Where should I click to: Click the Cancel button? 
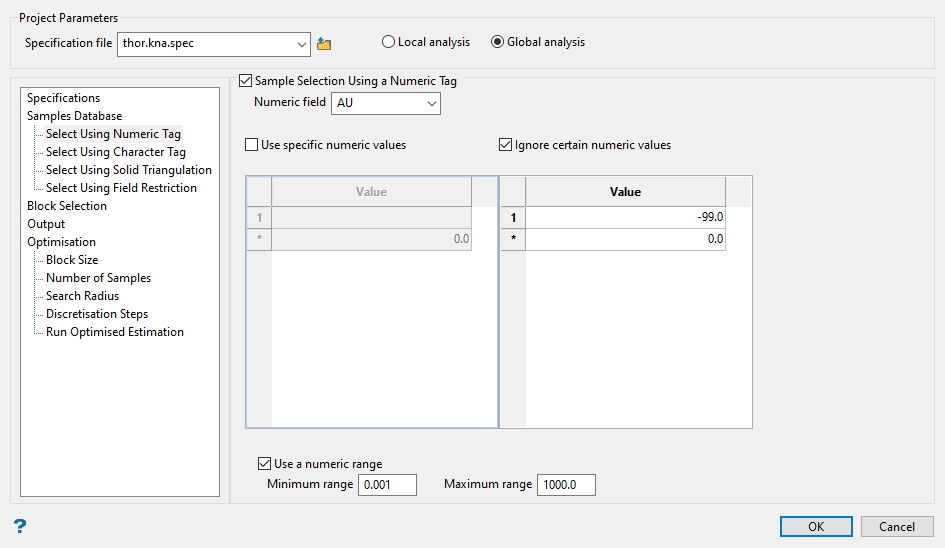coord(896,527)
